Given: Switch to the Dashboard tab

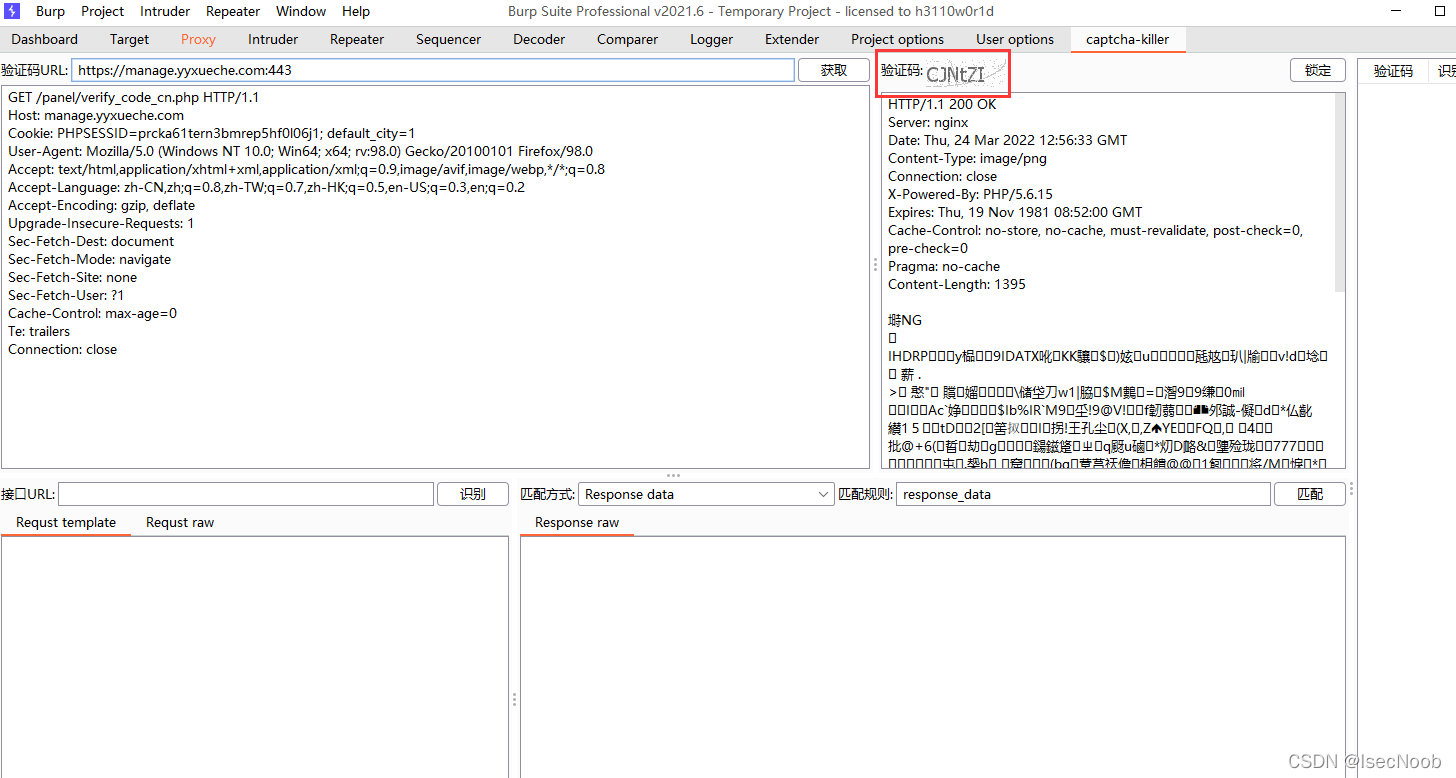Looking at the screenshot, I should coord(45,39).
